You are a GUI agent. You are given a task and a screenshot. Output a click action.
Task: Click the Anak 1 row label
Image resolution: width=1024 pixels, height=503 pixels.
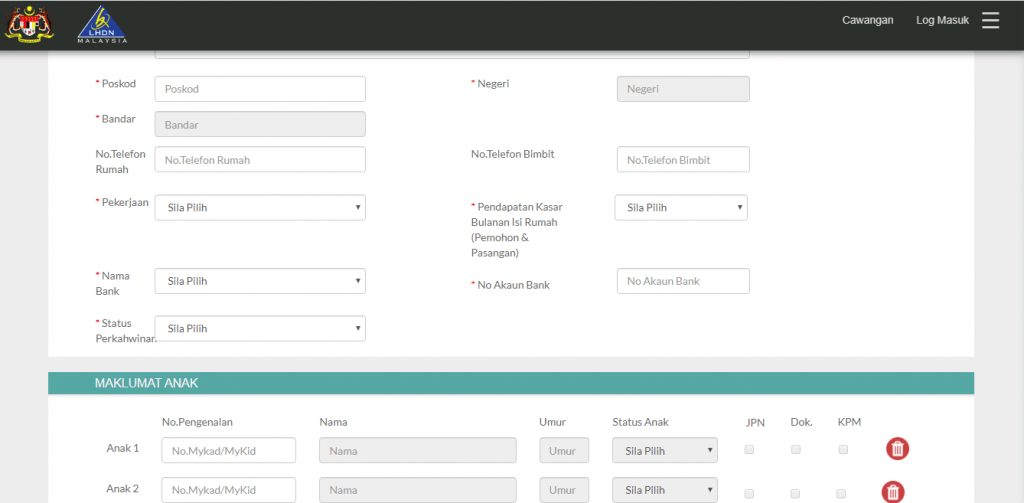[x=123, y=448]
